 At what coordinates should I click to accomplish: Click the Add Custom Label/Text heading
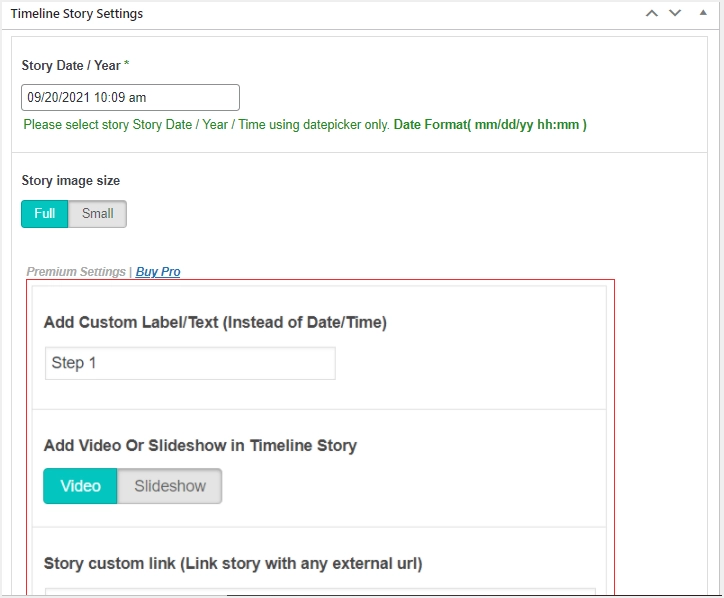215,322
